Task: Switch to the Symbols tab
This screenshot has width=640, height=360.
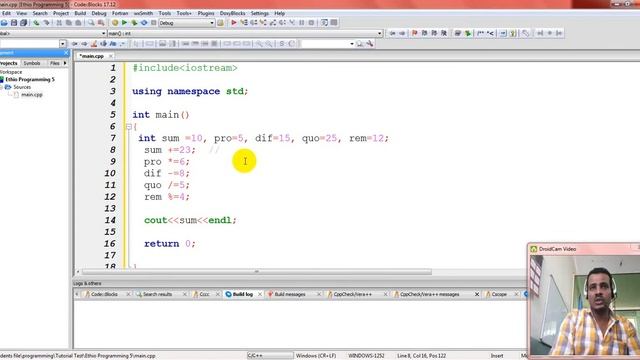Action: (x=32, y=63)
